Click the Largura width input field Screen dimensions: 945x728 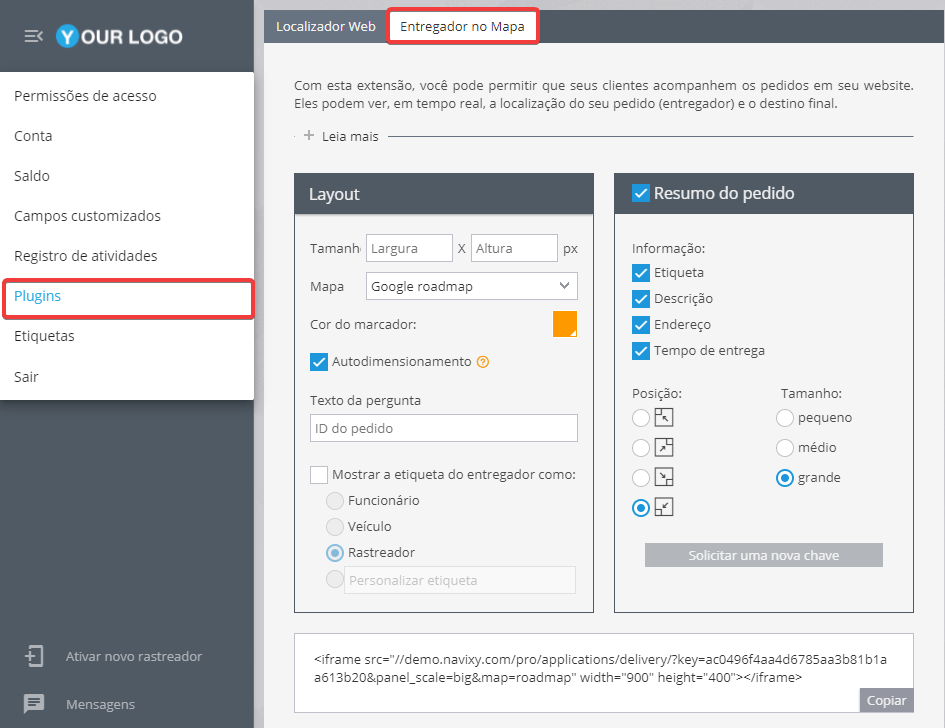click(409, 248)
